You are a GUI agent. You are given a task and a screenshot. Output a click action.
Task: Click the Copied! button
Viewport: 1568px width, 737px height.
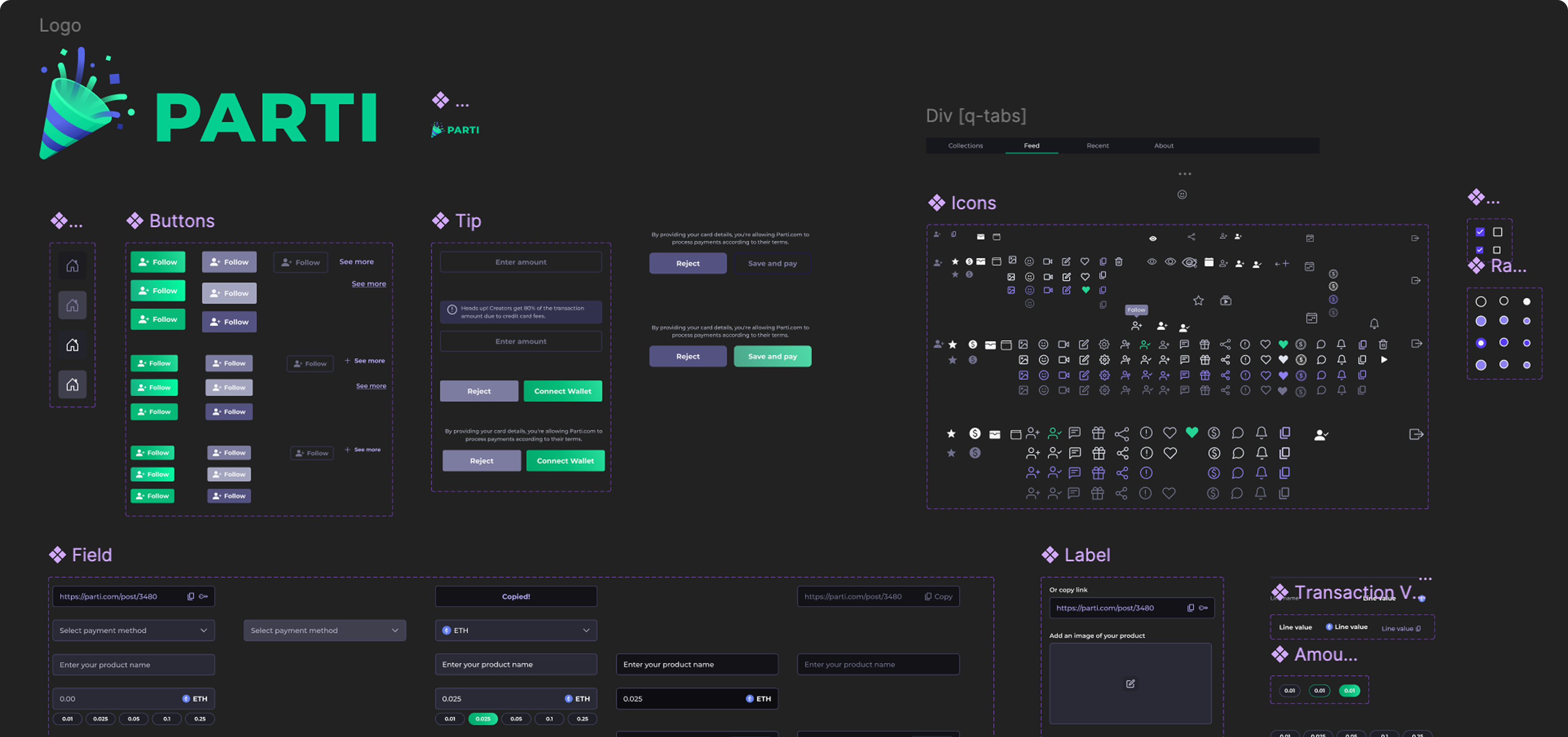pos(516,597)
